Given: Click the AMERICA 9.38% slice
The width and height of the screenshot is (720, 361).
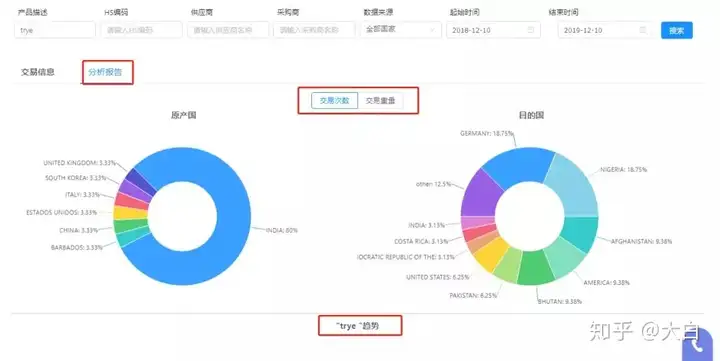Looking at the screenshot, I should coord(564,261).
